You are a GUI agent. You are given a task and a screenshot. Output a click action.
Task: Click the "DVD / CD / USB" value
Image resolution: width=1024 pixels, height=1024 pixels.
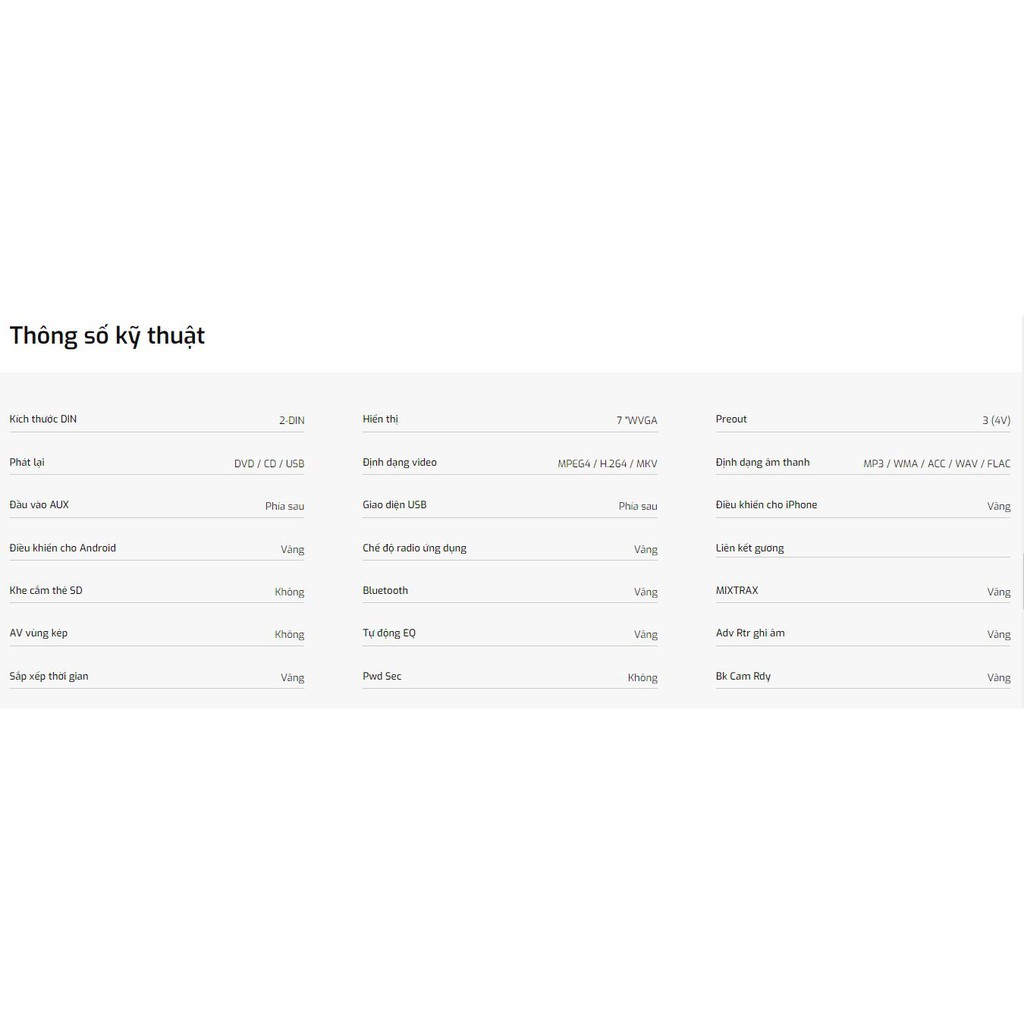coord(269,464)
